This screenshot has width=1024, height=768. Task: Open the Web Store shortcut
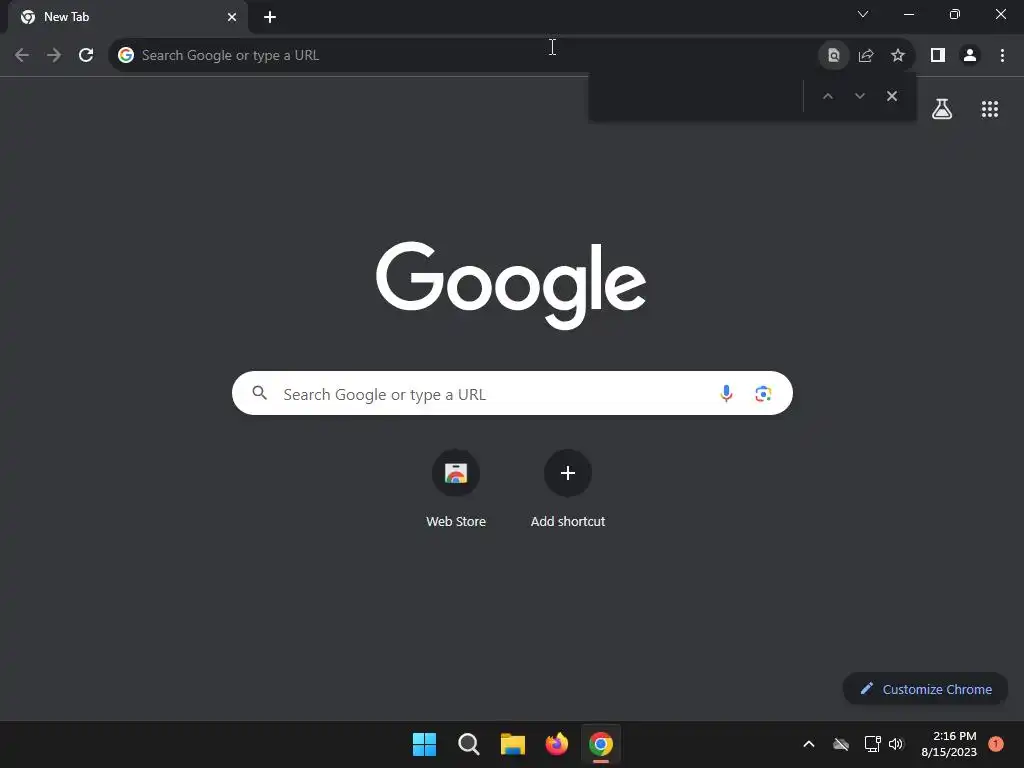[x=456, y=489]
